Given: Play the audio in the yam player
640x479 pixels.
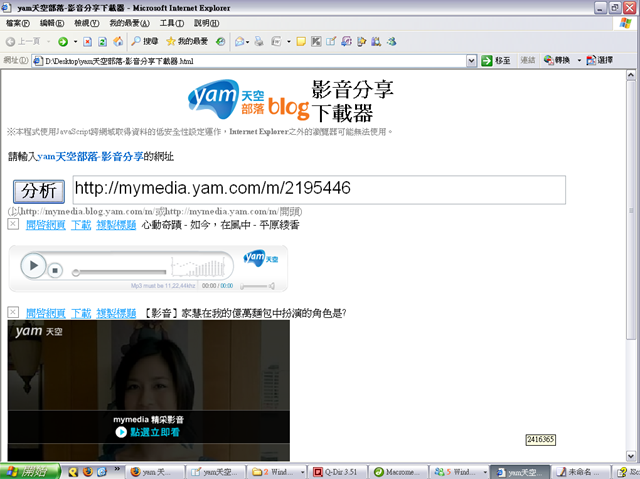Looking at the screenshot, I should (33, 266).
